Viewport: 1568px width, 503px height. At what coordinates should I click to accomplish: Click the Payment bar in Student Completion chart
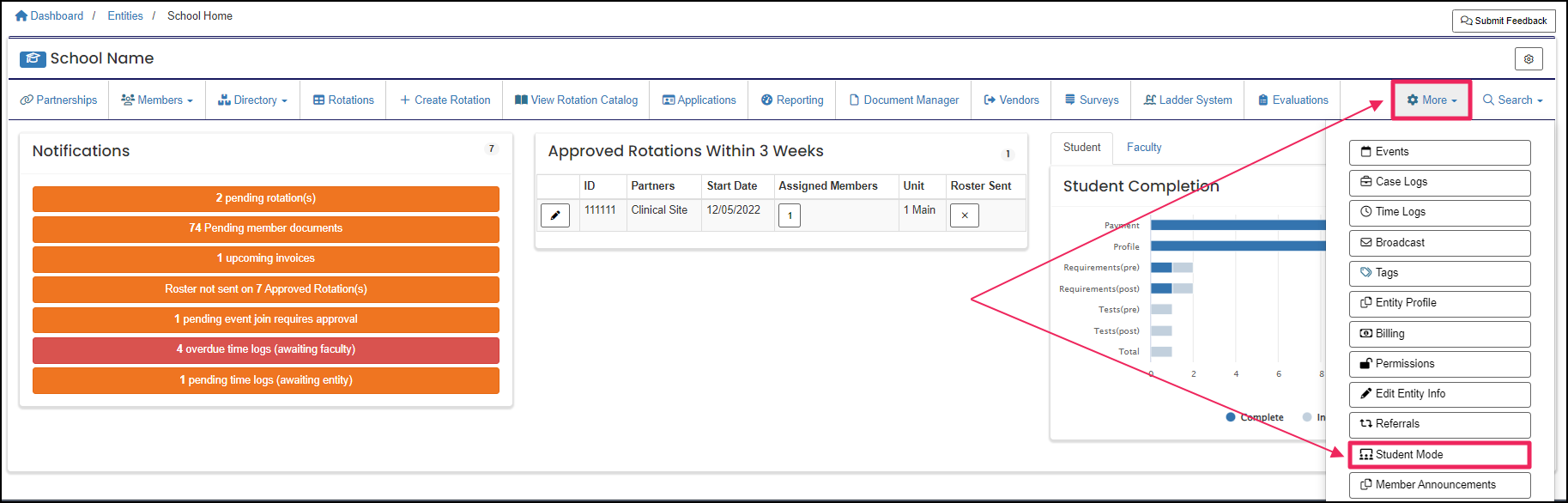pyautogui.click(x=1238, y=225)
